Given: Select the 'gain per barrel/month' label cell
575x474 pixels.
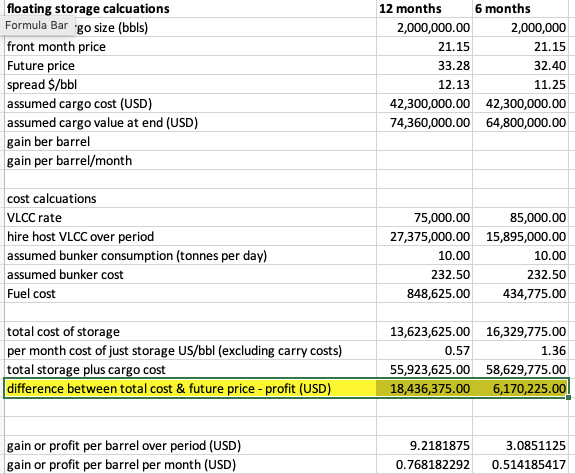Looking at the screenshot, I should coord(190,161).
